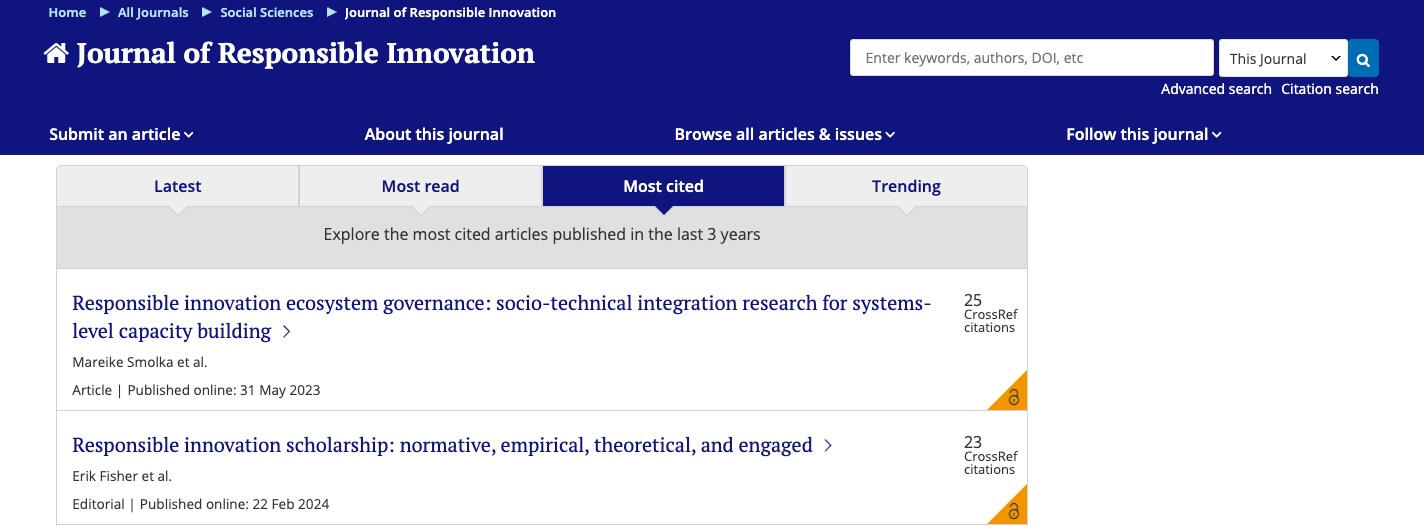Click chevron after 'capacity building' article title

click(x=287, y=332)
